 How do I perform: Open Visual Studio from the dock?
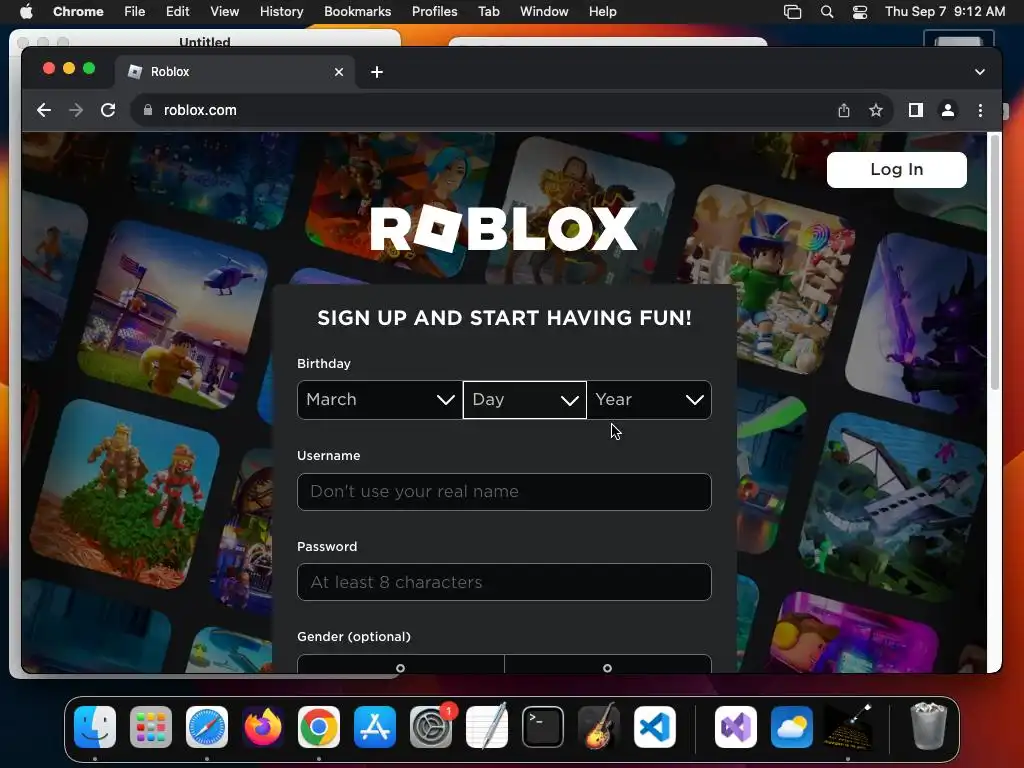click(736, 727)
